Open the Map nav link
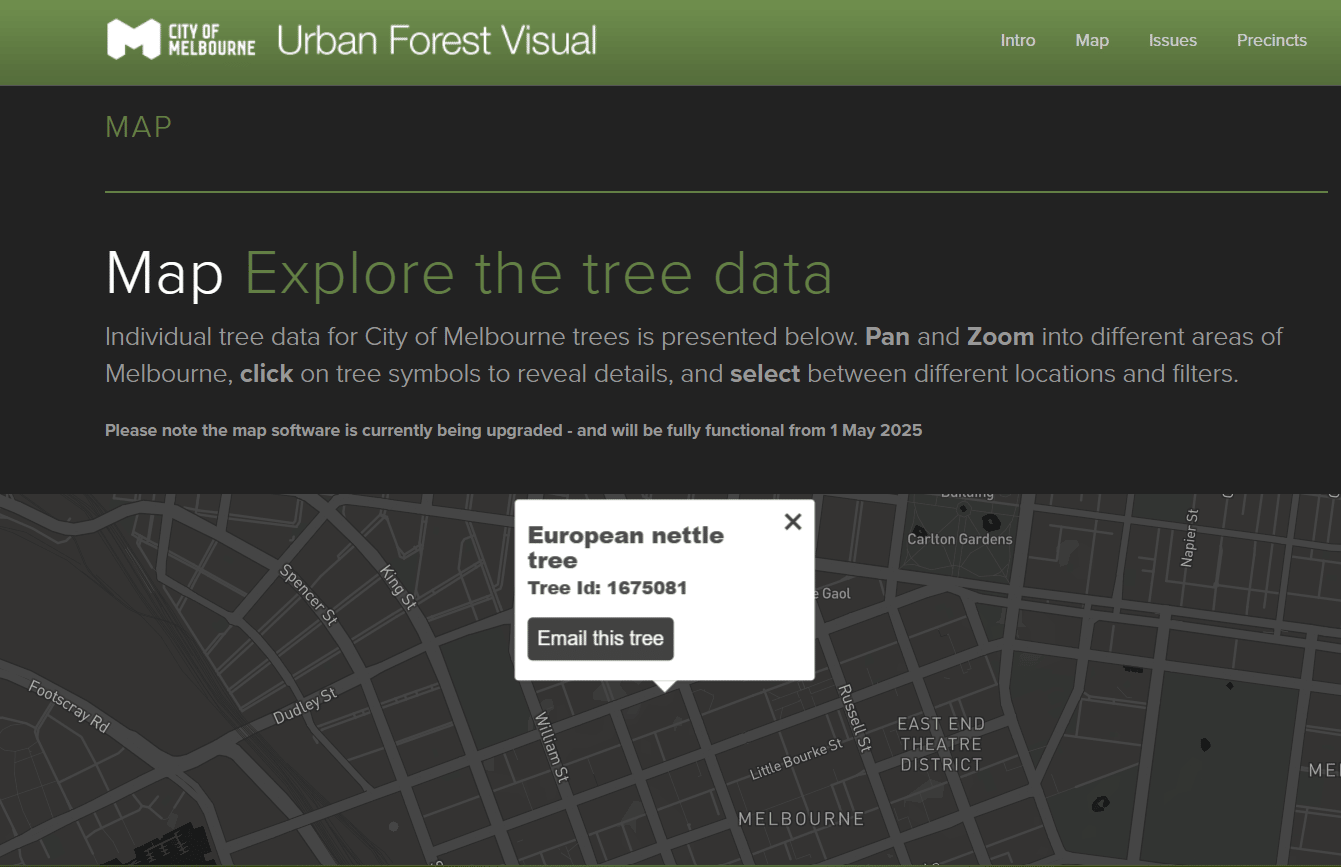 [1092, 41]
